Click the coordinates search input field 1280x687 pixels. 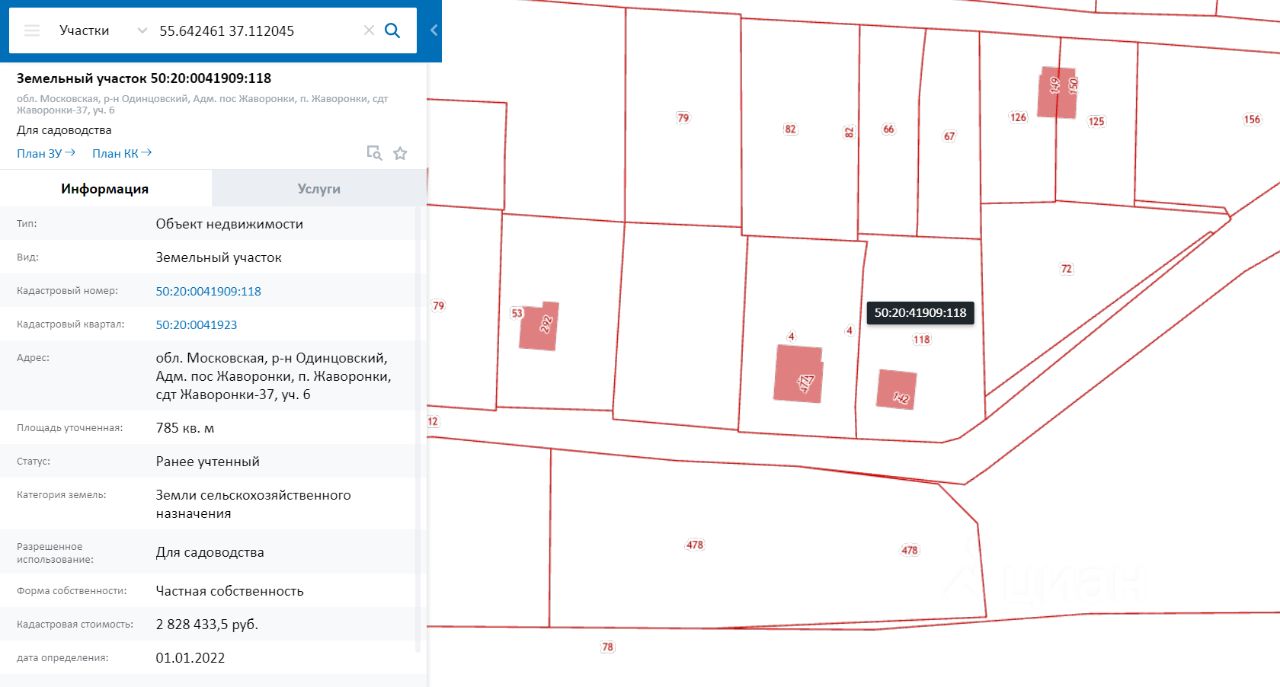258,30
